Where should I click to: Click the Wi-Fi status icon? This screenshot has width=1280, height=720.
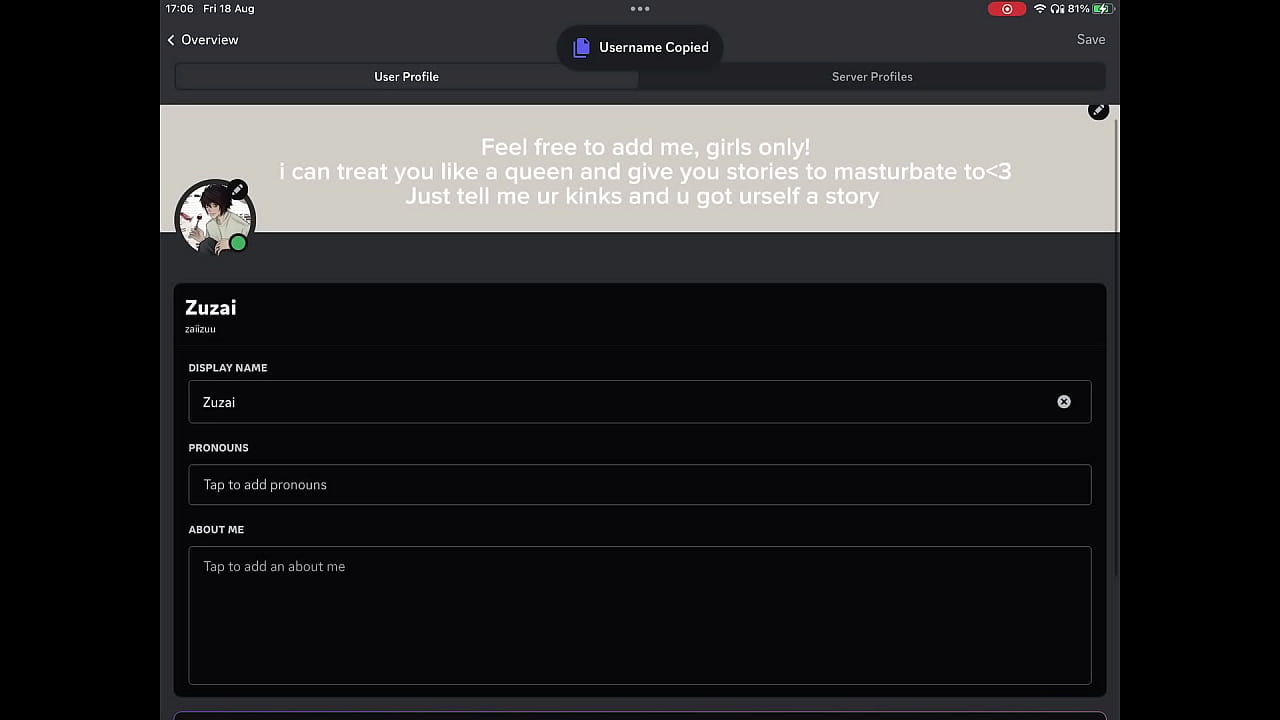1040,9
